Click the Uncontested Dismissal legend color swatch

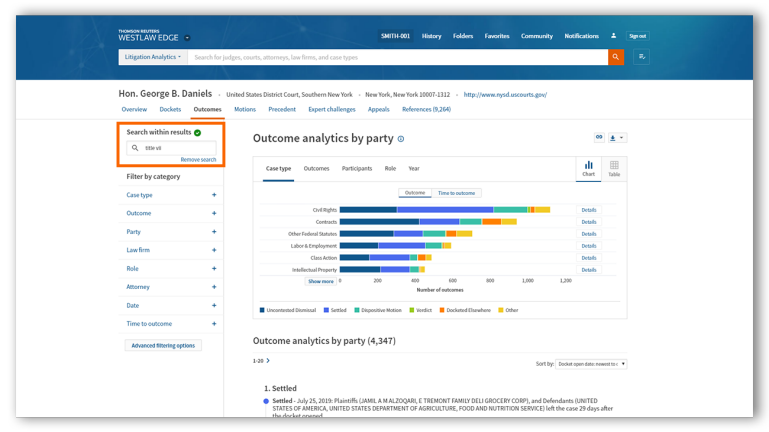tap(262, 310)
